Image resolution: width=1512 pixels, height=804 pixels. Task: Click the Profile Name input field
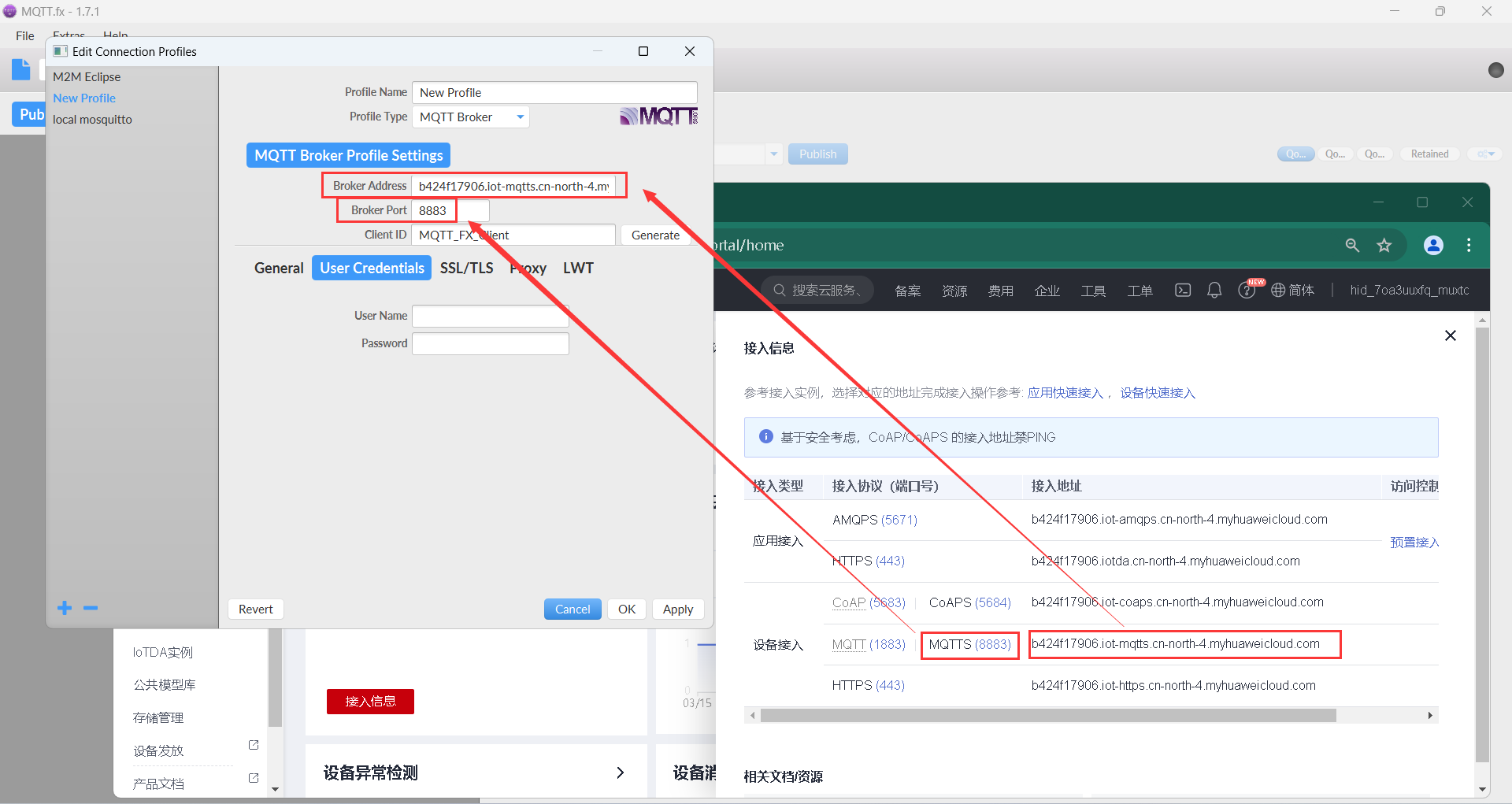coord(554,92)
